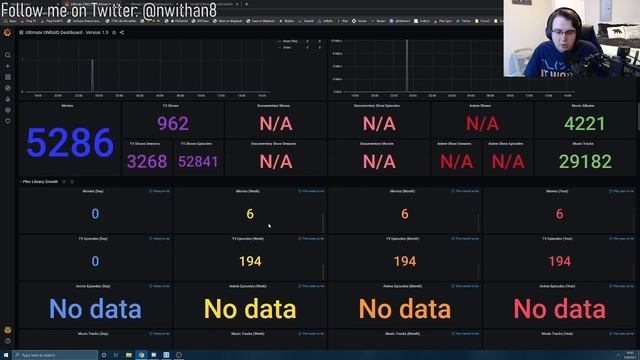This screenshot has width=640, height=360.
Task: Open the TV Shows Seasons panel title menu
Action: [x=145, y=144]
